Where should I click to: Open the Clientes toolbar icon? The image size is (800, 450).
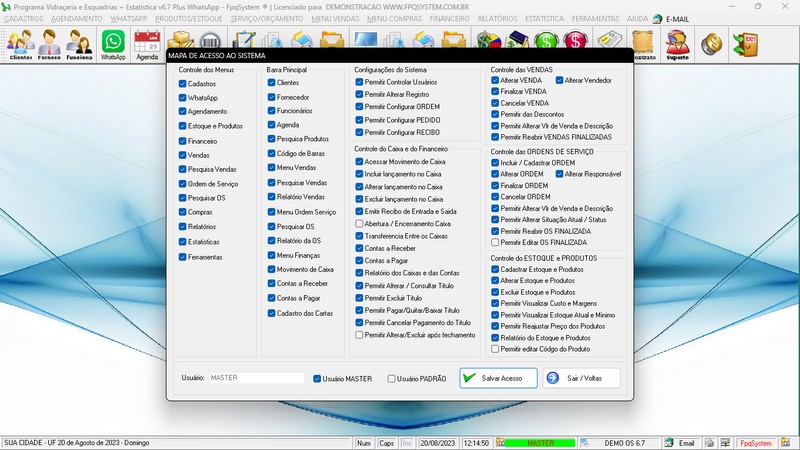click(x=20, y=44)
